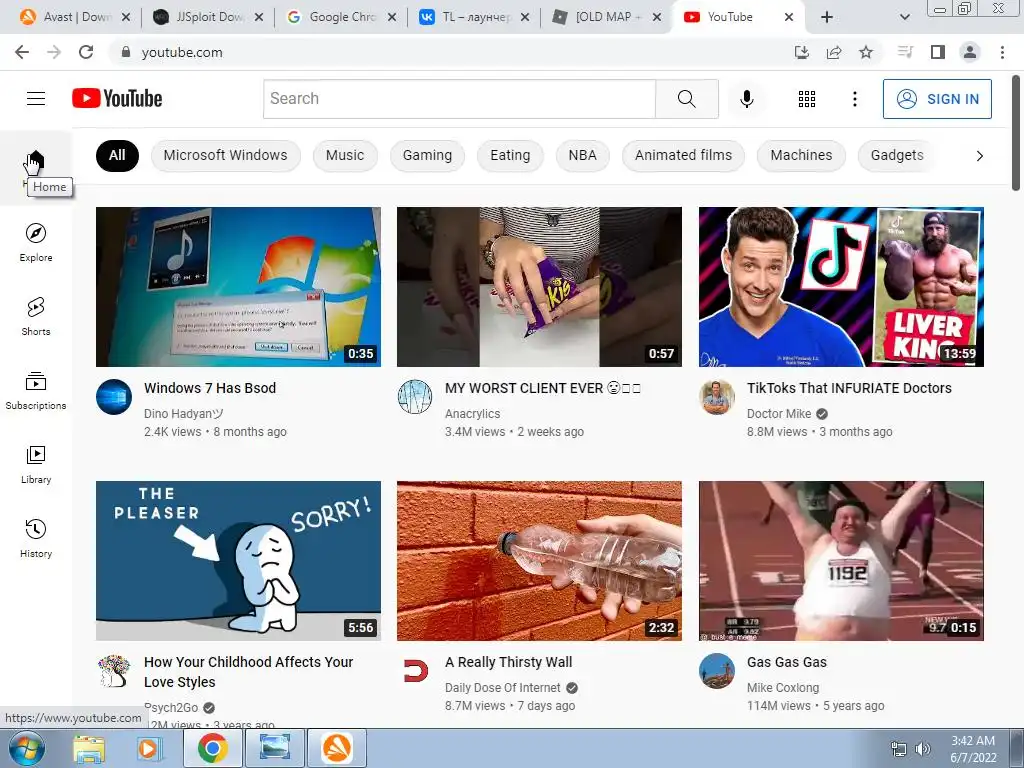The height and width of the screenshot is (768, 1024).
Task: Click the water bottle brick wall thumbnail
Action: coord(539,560)
